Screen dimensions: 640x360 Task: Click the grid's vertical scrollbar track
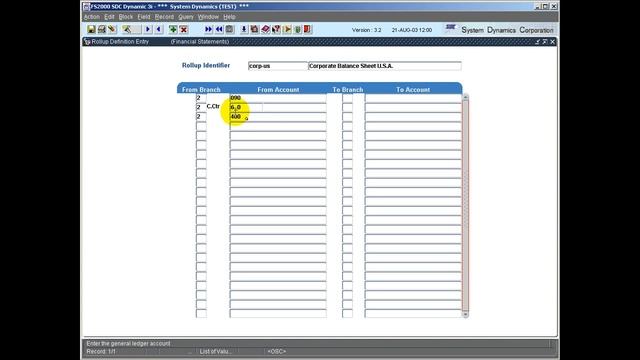[465, 206]
